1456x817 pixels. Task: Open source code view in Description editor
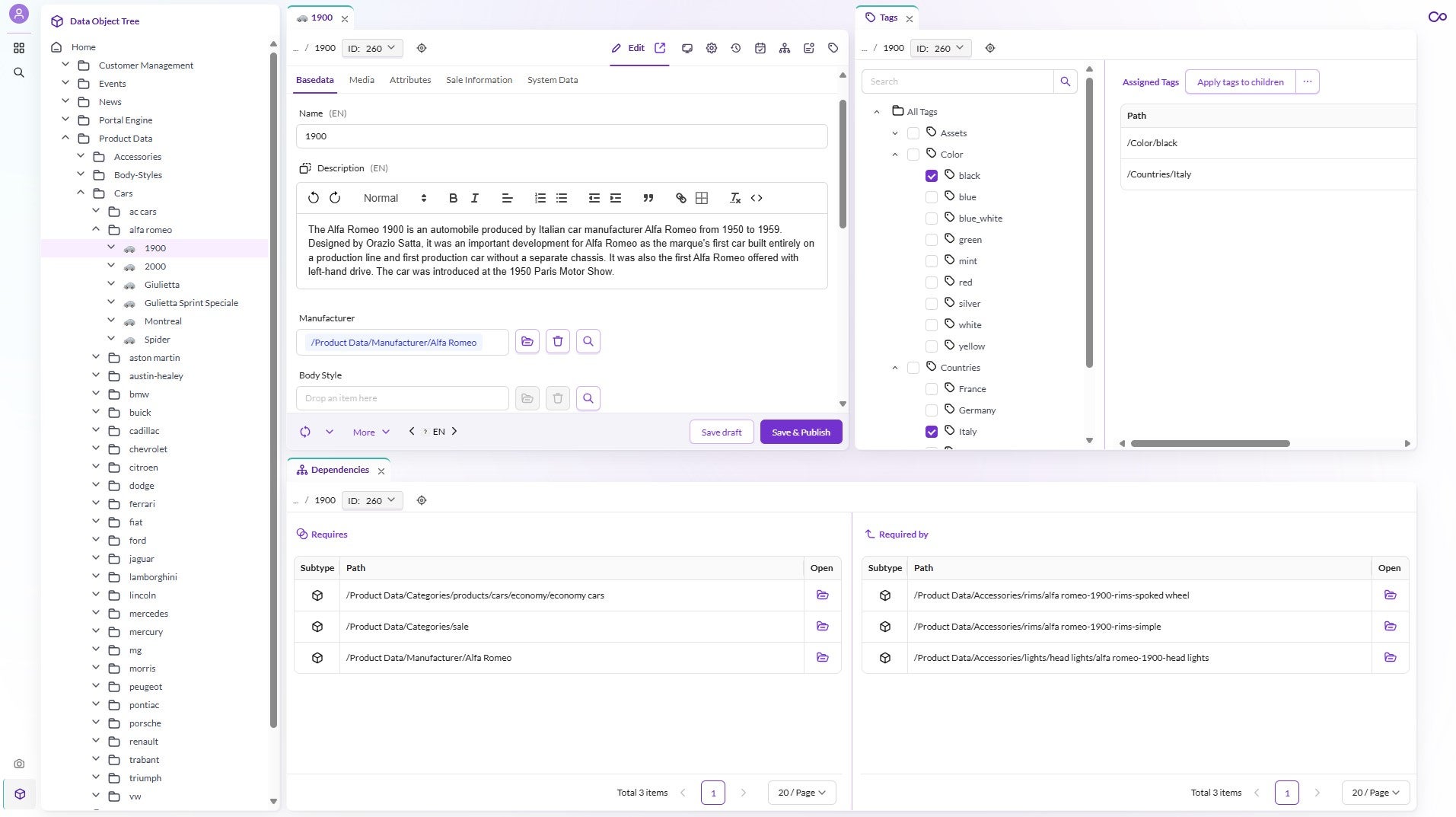[x=757, y=198]
